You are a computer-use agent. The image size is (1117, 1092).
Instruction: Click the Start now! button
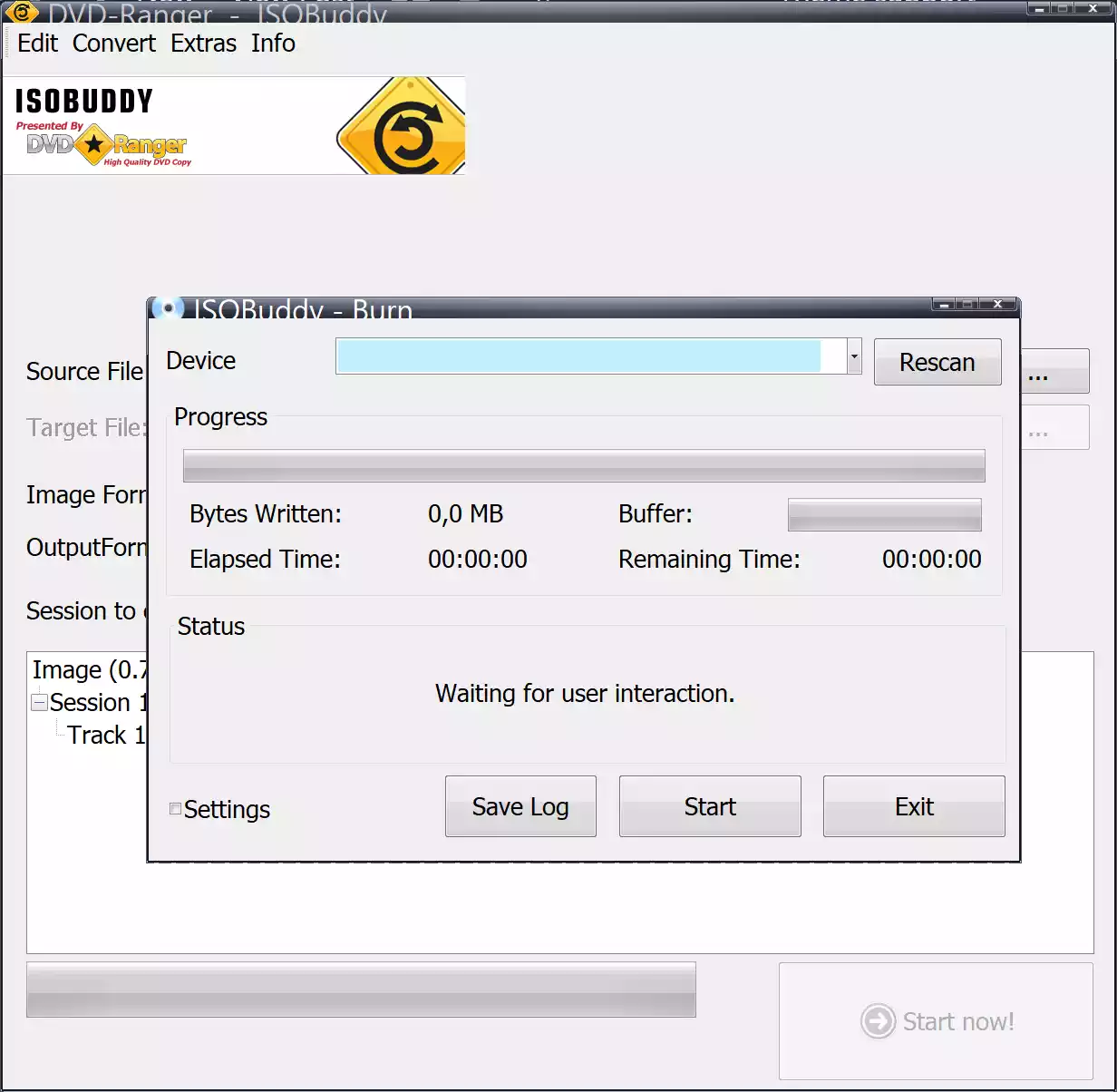[x=937, y=1021]
